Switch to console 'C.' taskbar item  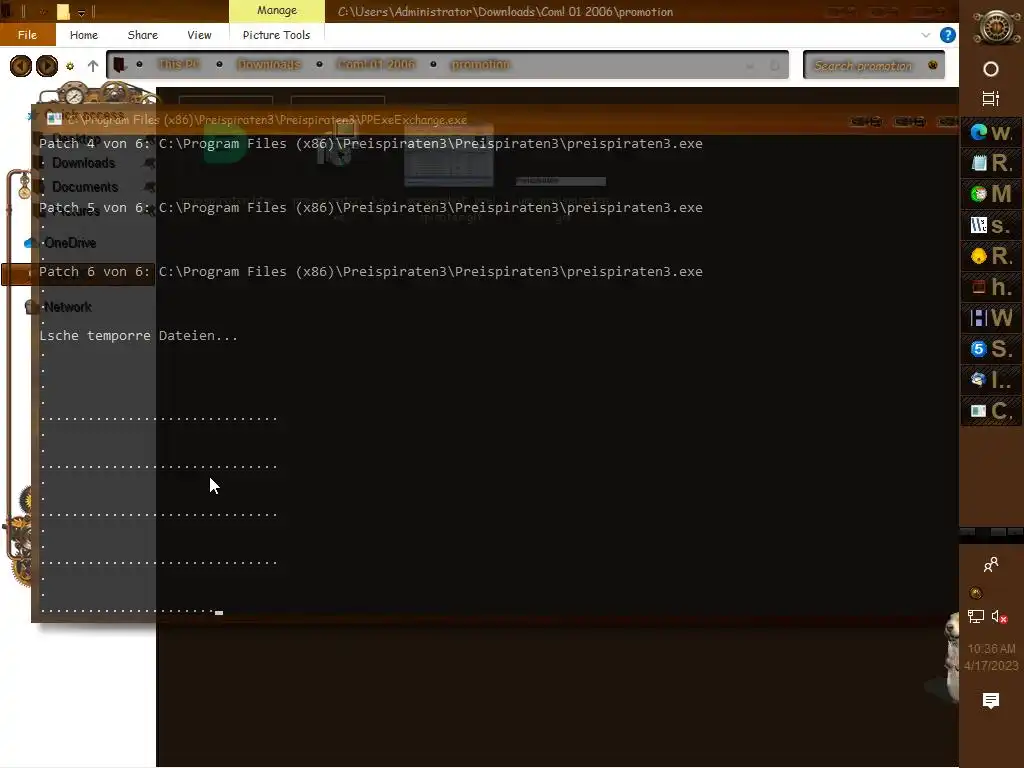tap(991, 411)
